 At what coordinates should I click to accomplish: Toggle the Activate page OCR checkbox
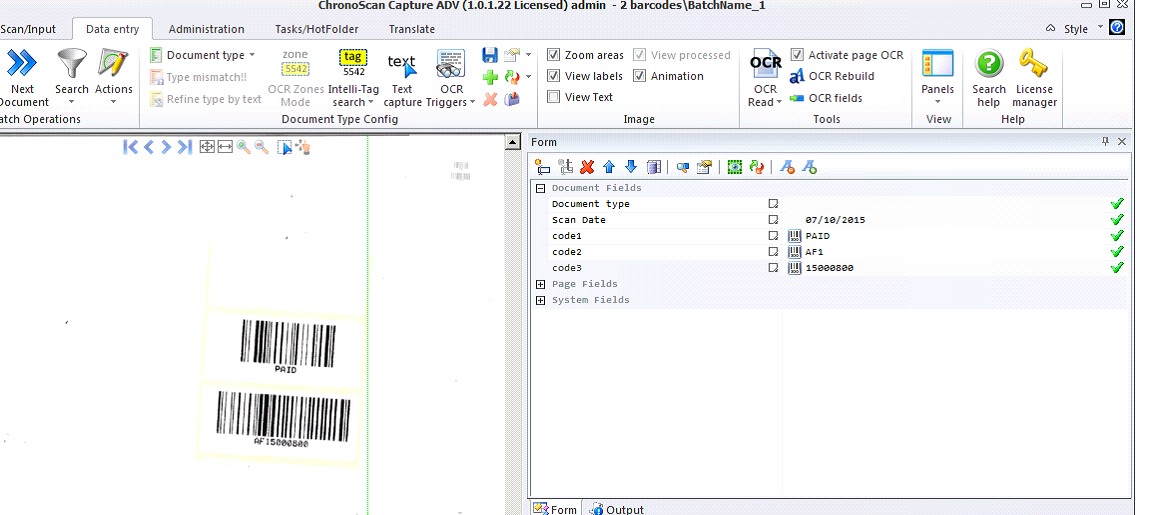click(x=797, y=55)
